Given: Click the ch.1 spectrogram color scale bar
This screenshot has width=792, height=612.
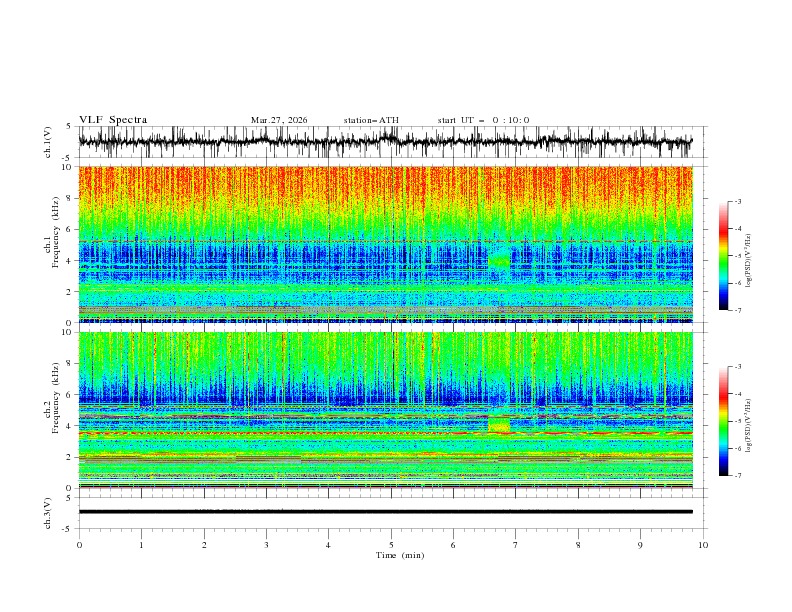Looking at the screenshot, I should 724,256.
